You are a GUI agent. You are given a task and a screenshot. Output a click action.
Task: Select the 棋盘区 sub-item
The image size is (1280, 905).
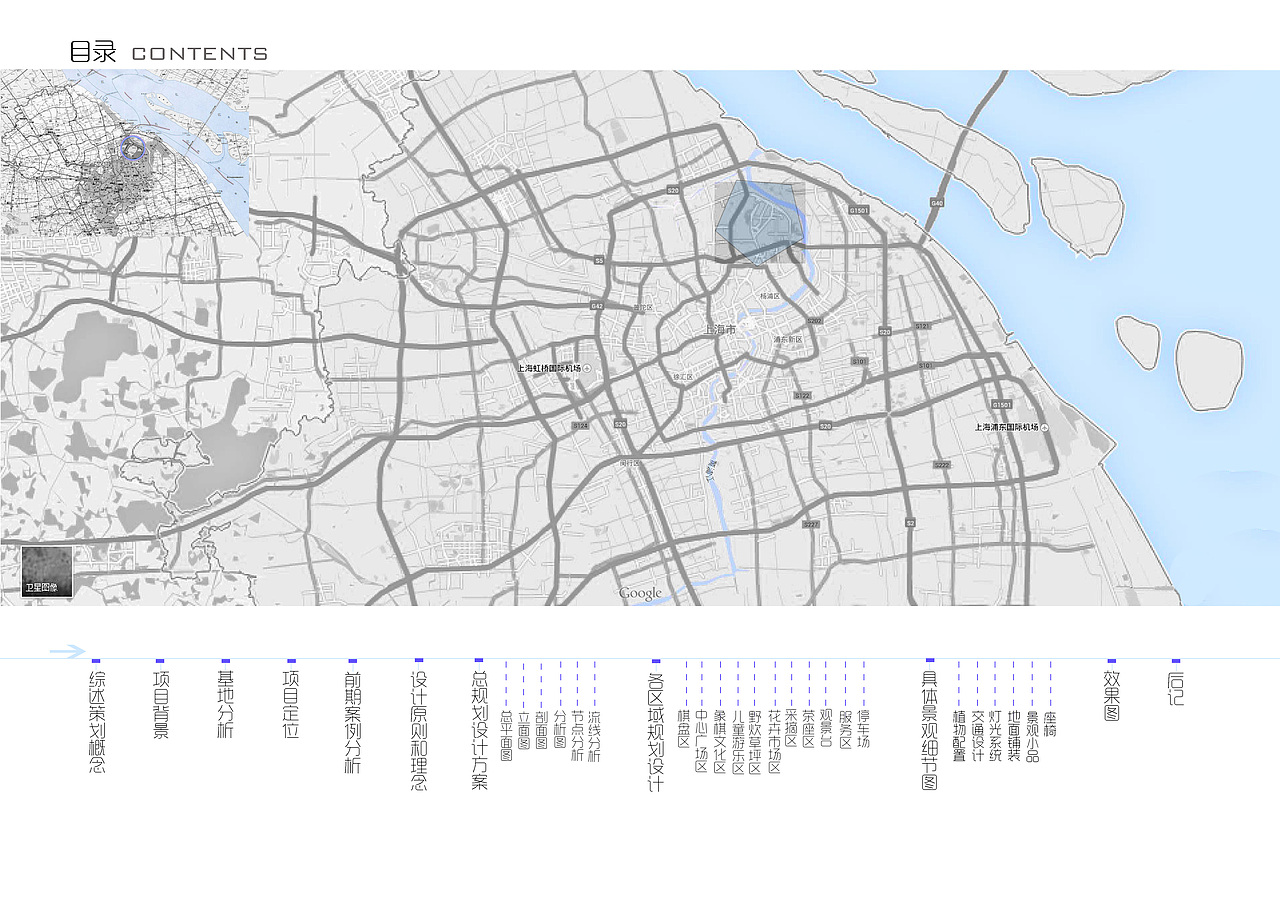click(x=684, y=730)
